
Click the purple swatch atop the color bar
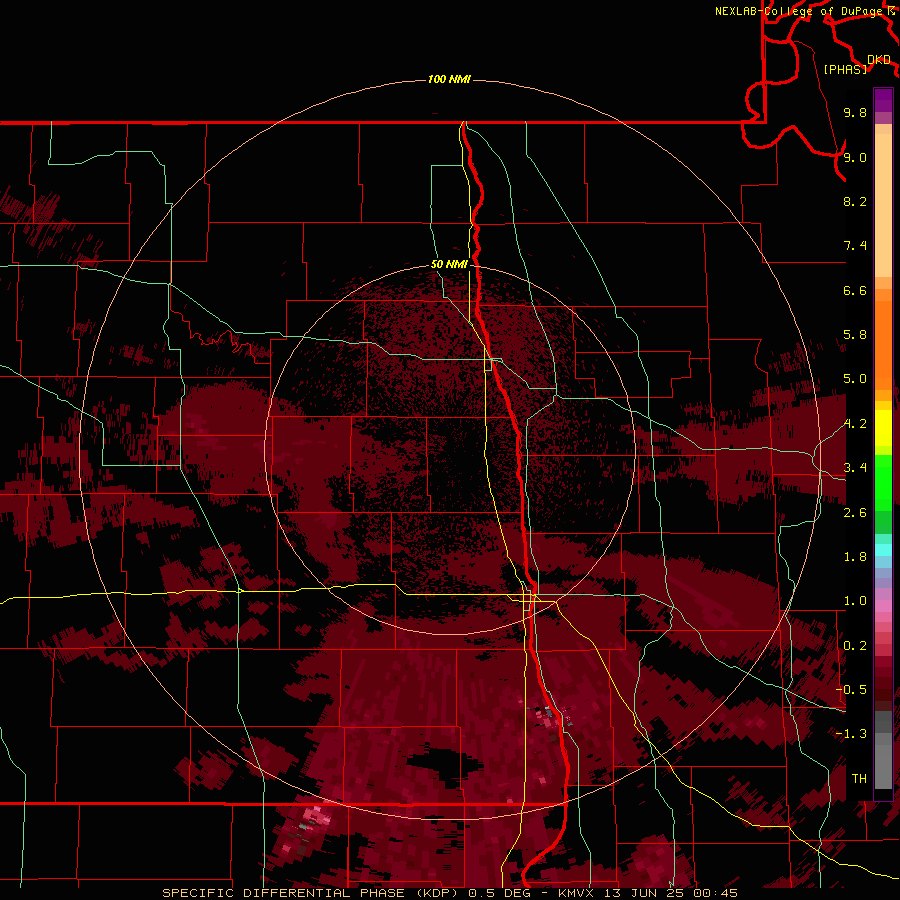click(x=883, y=100)
